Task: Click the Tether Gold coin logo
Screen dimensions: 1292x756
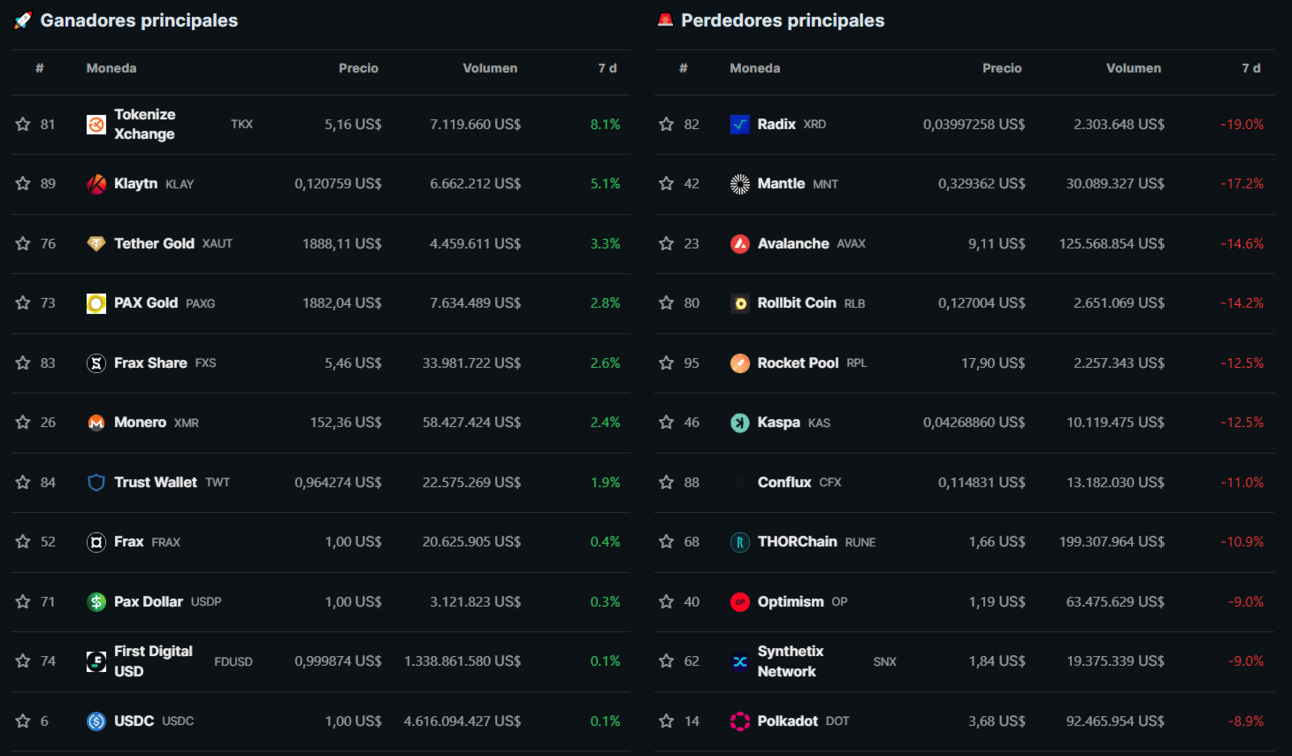Action: click(96, 244)
